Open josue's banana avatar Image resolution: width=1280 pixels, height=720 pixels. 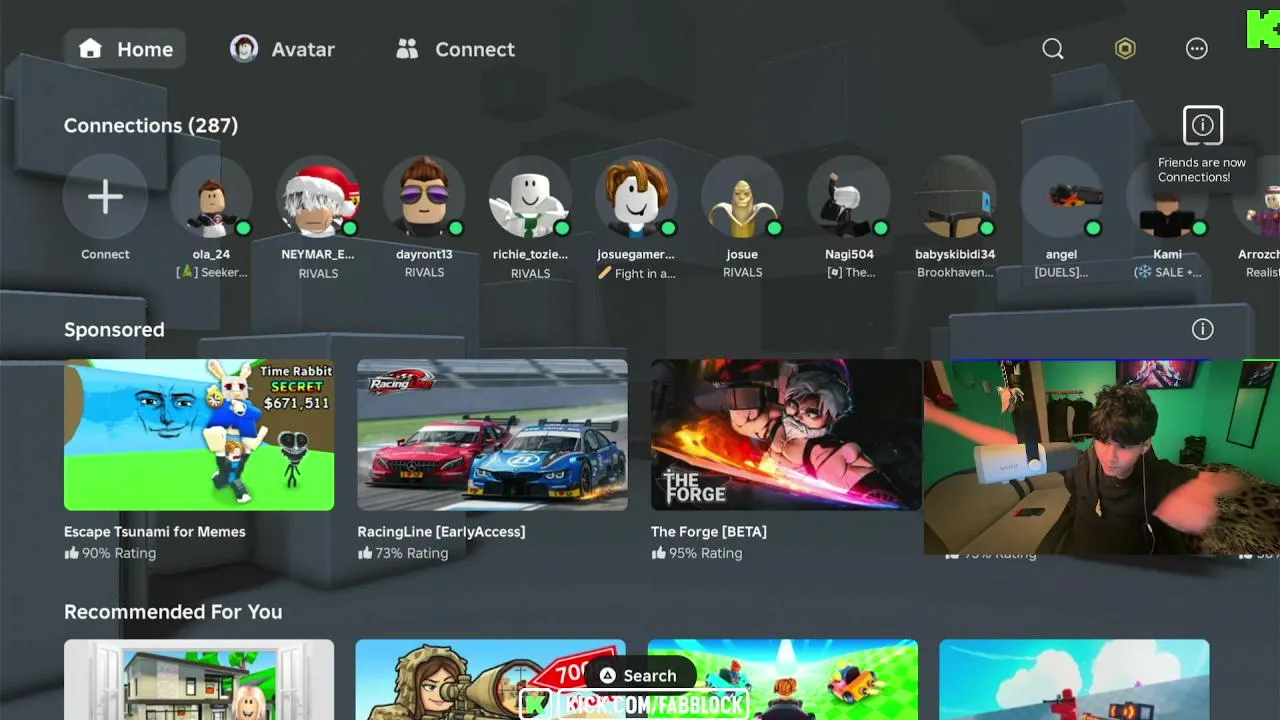(742, 197)
